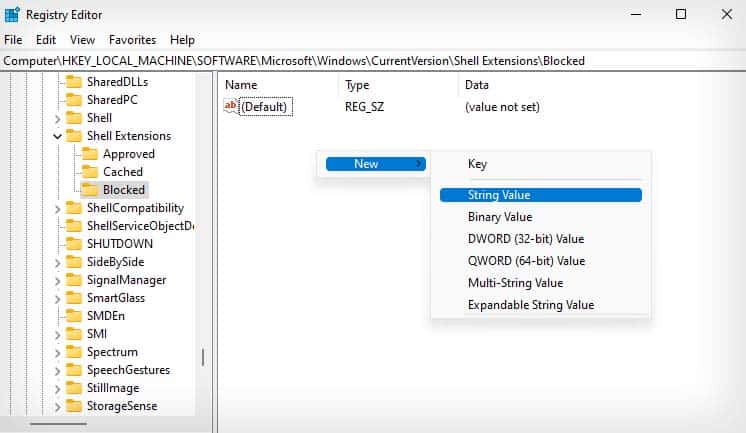The image size is (746, 433).
Task: Click the SHUTDOWN folder icon
Action: 74,244
